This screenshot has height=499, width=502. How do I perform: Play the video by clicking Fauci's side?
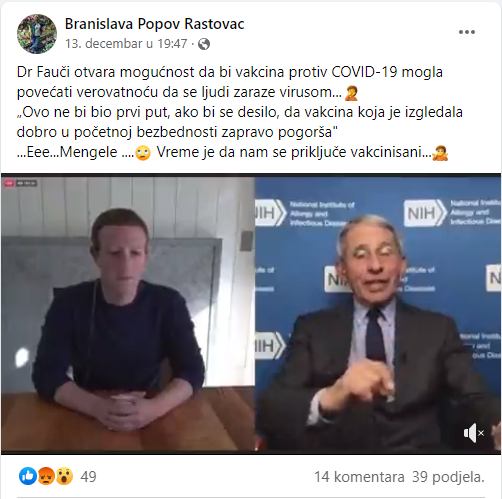(378, 315)
